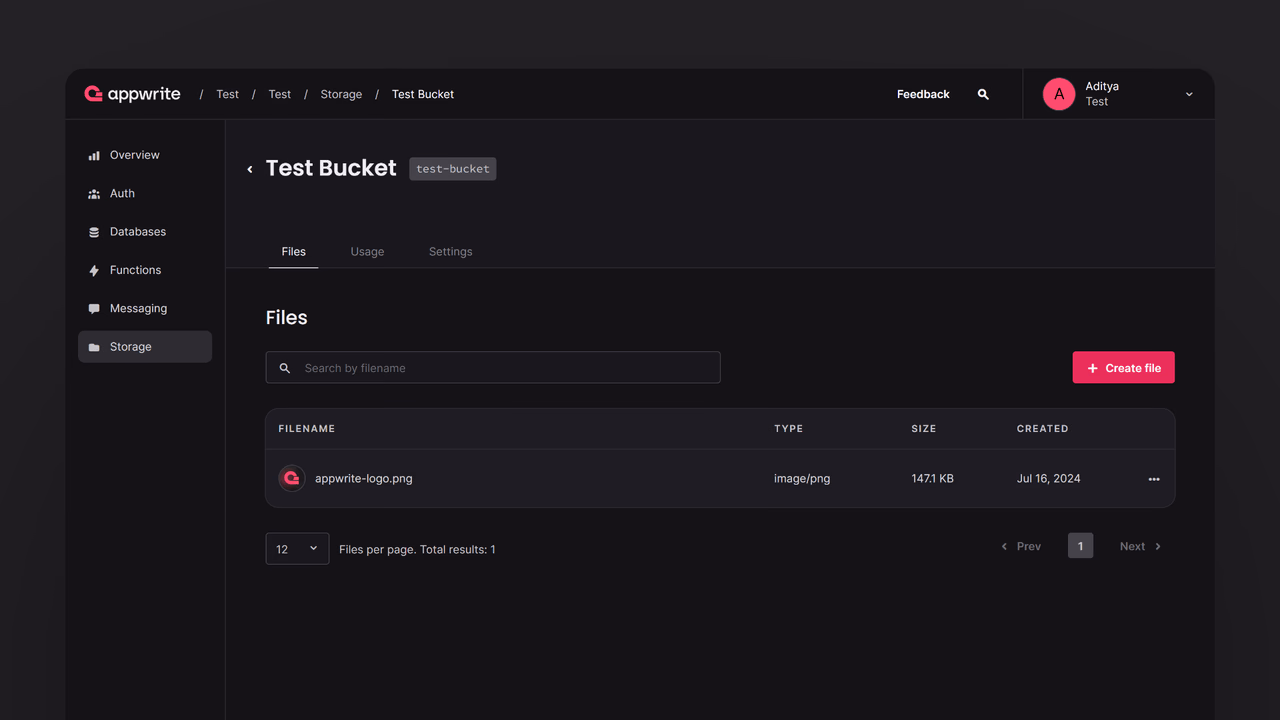The image size is (1280, 720).
Task: Click the image/png type cell
Action: click(x=802, y=479)
